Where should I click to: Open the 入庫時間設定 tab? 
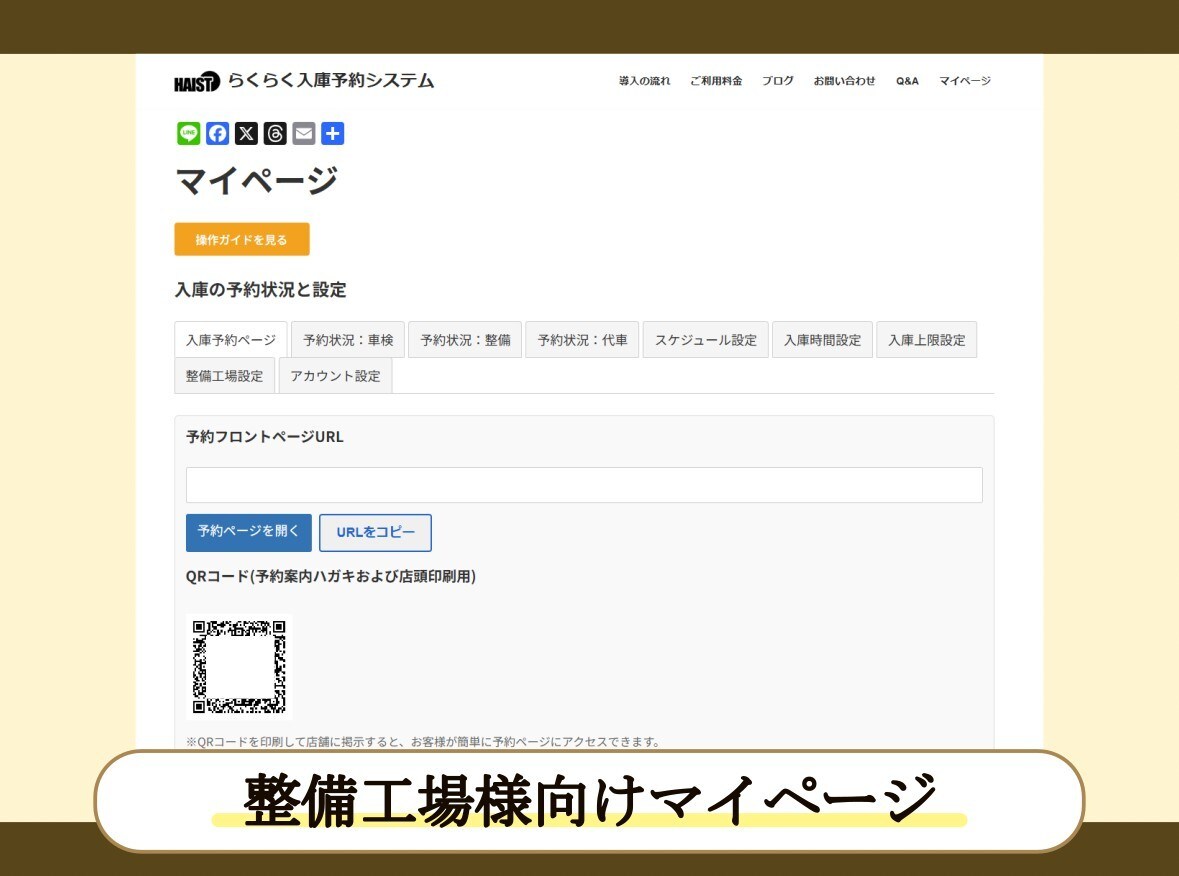823,340
